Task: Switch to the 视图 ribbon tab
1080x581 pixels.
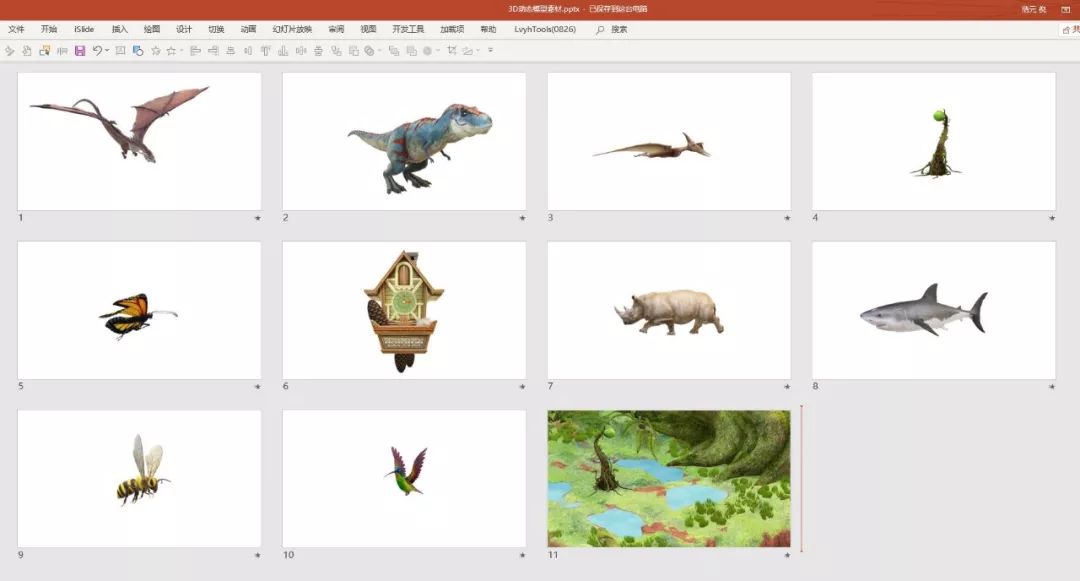Action: [368, 30]
